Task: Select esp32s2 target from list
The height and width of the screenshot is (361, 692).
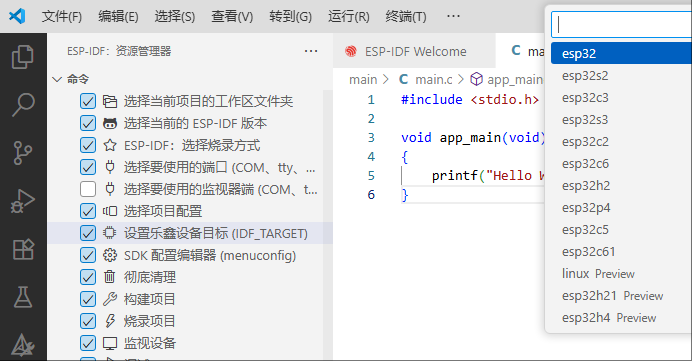Action: click(621, 75)
